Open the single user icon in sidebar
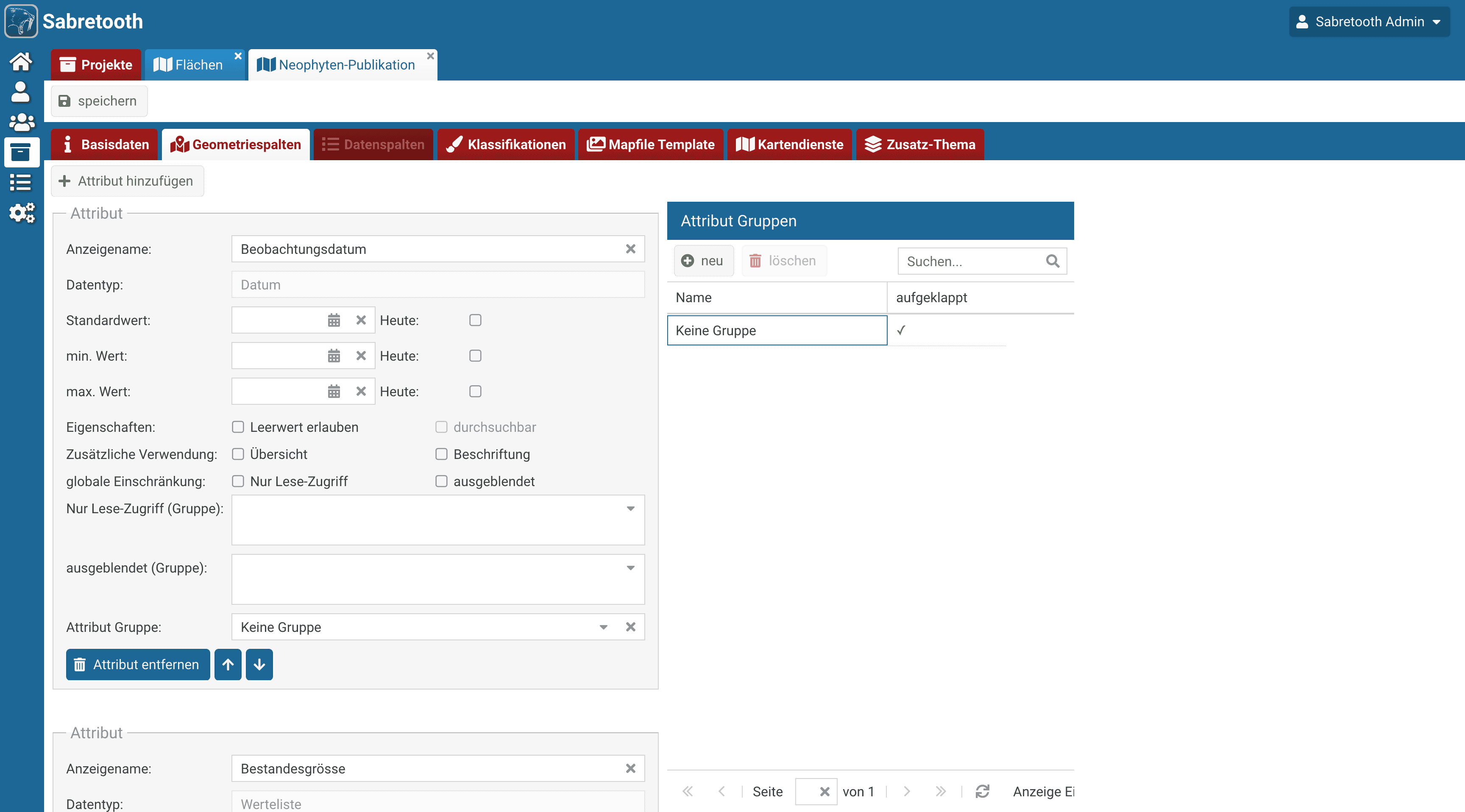The image size is (1465, 812). click(x=21, y=92)
